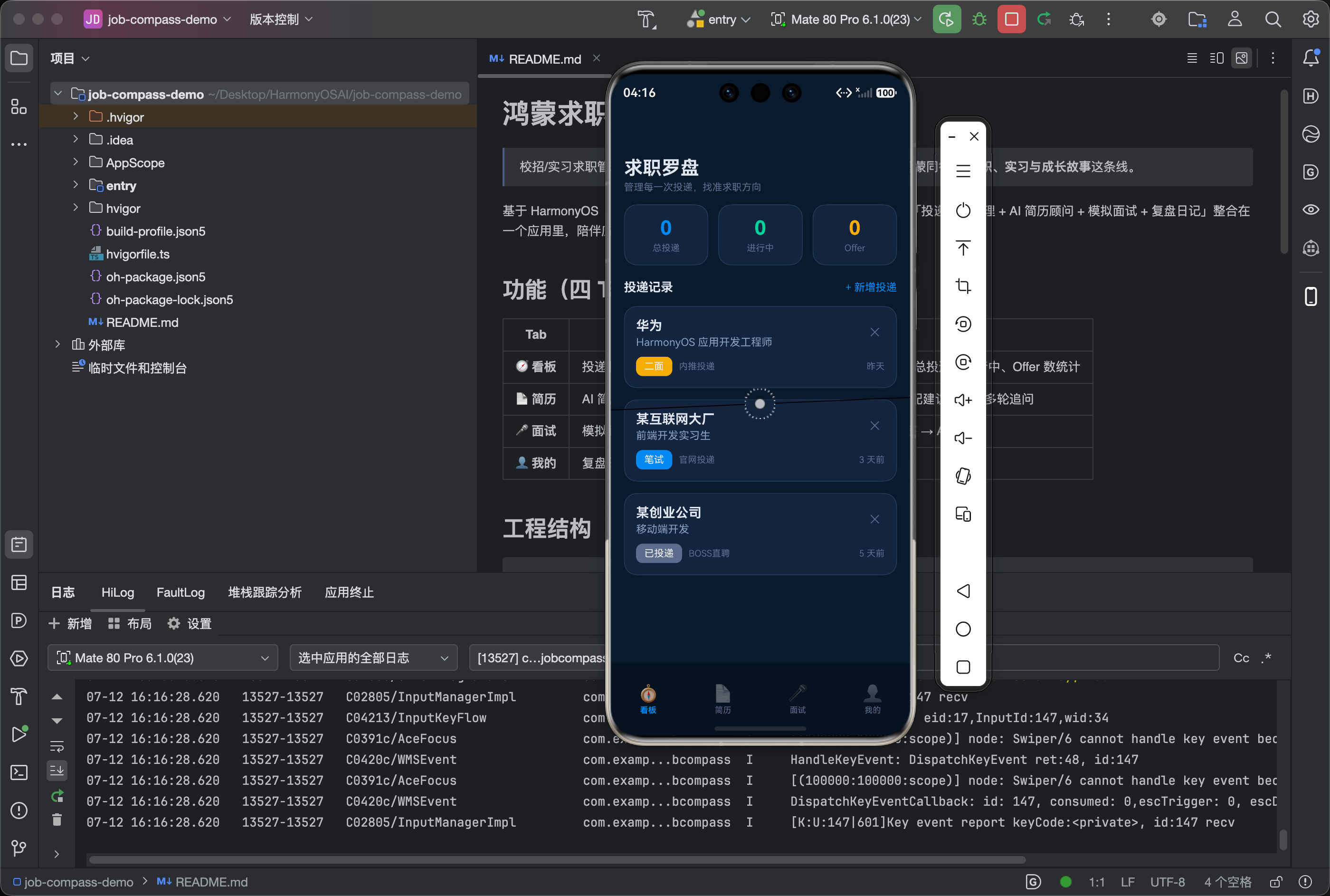This screenshot has width=1330, height=896.
Task: Open the Terminal tool window icon
Action: click(x=19, y=772)
